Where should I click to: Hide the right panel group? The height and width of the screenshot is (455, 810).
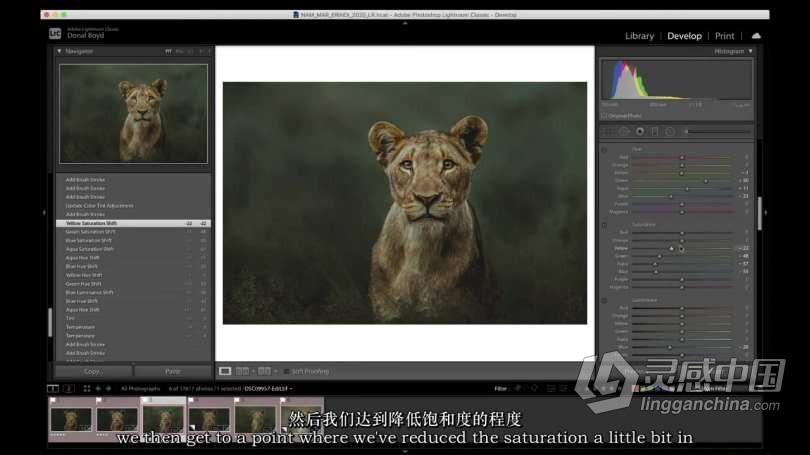coord(766,212)
